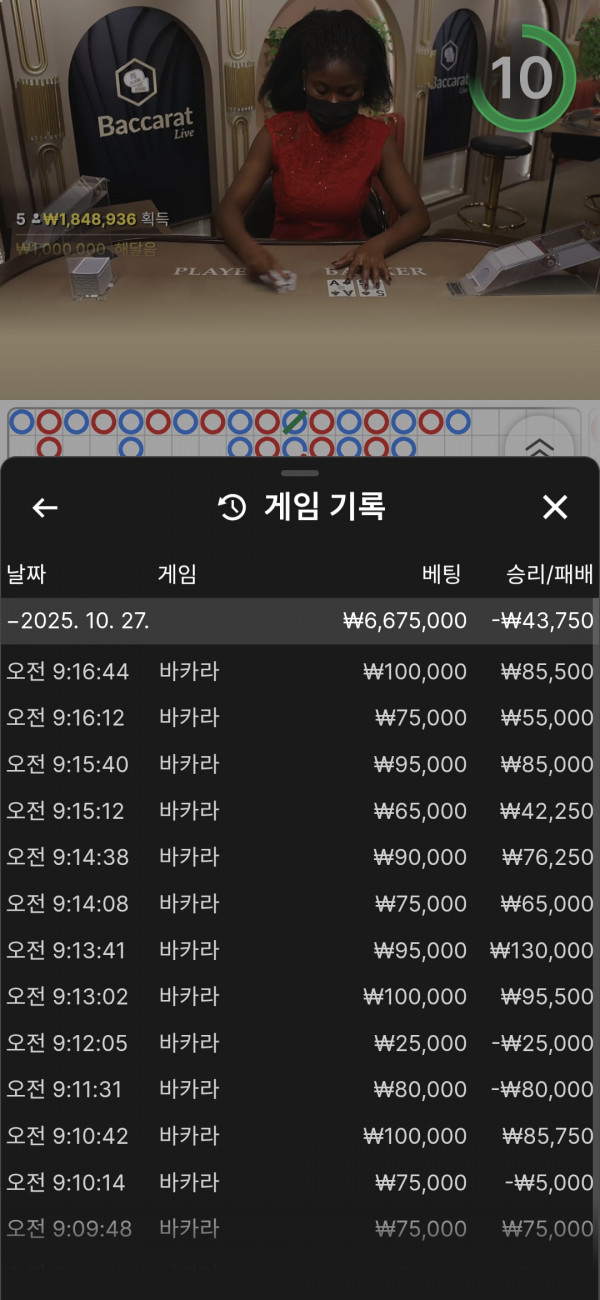600x1300 pixels.
Task: Tap the Baccarat Live logo on the left arch
Action: pyautogui.click(x=133, y=100)
